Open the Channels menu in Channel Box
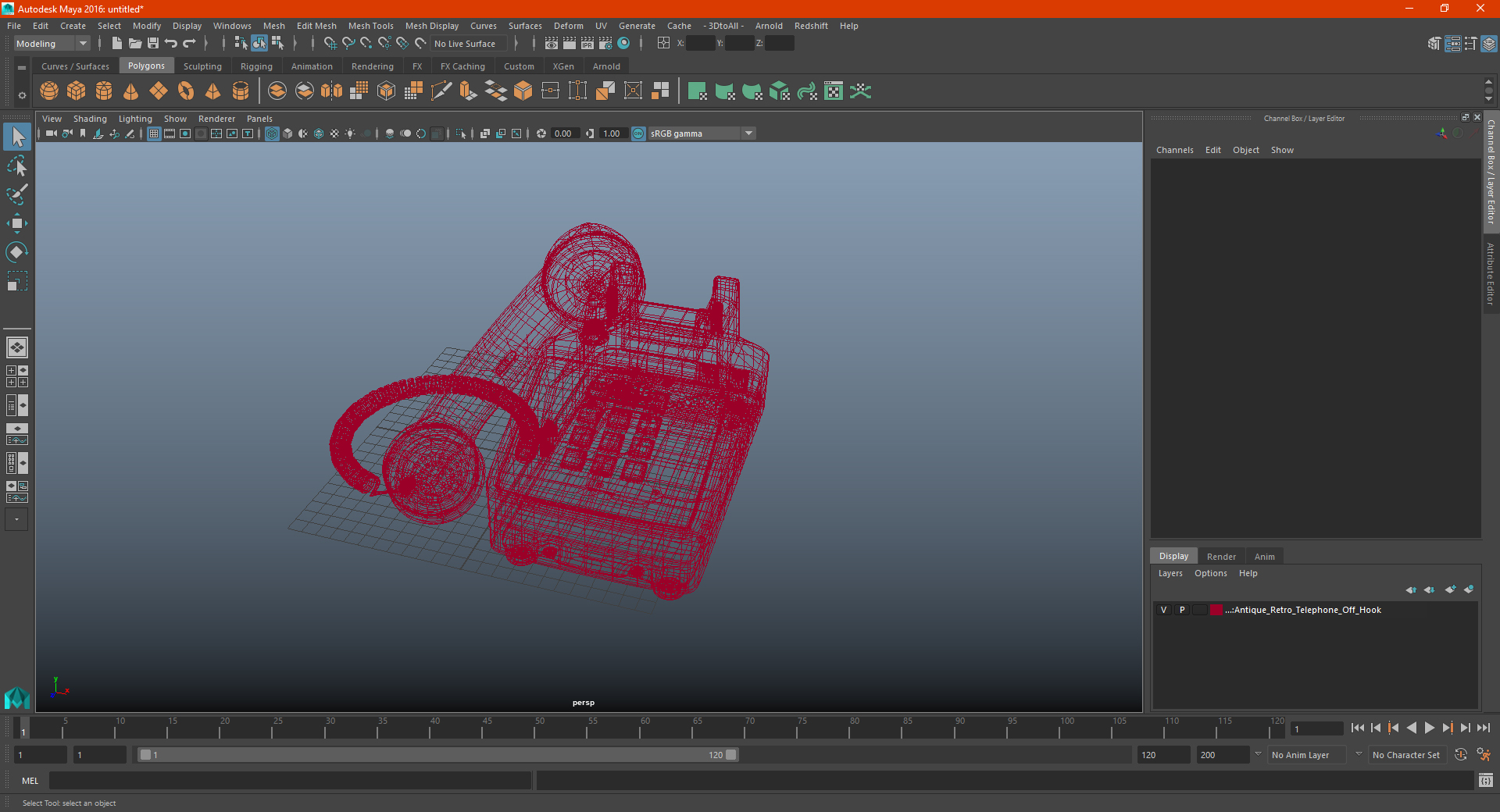Viewport: 1500px width, 812px height. point(1174,150)
